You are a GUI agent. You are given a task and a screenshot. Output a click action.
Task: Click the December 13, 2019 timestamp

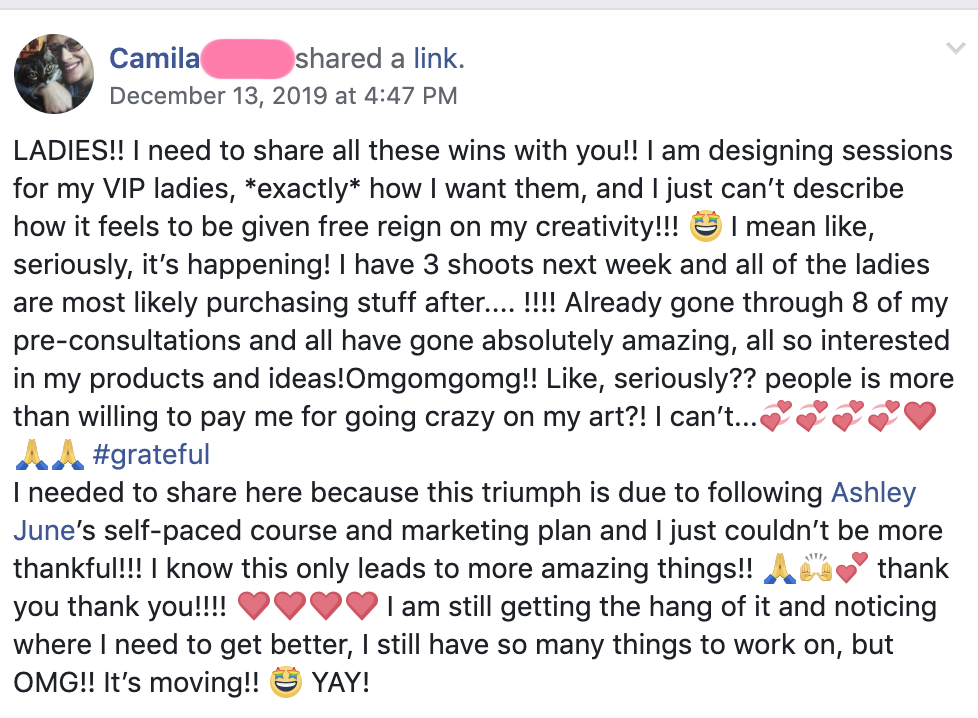pyautogui.click(x=283, y=96)
